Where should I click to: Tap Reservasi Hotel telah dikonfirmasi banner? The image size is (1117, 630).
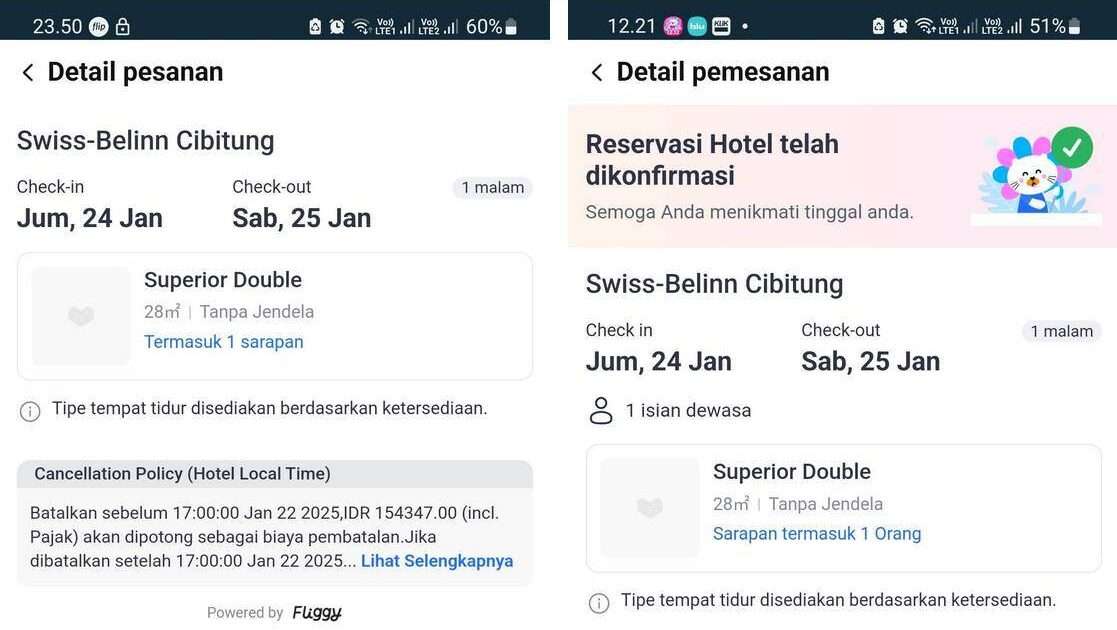(x=842, y=176)
